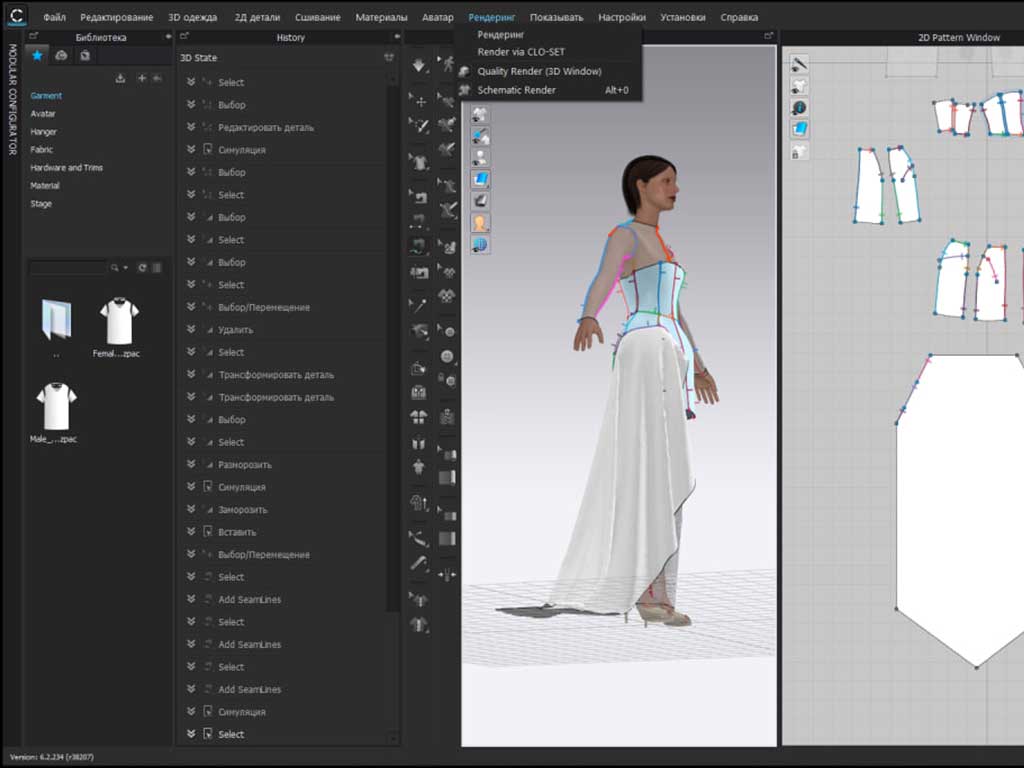Click the blue globe environment display icon
Image resolution: width=1024 pixels, height=768 pixels.
tap(481, 245)
